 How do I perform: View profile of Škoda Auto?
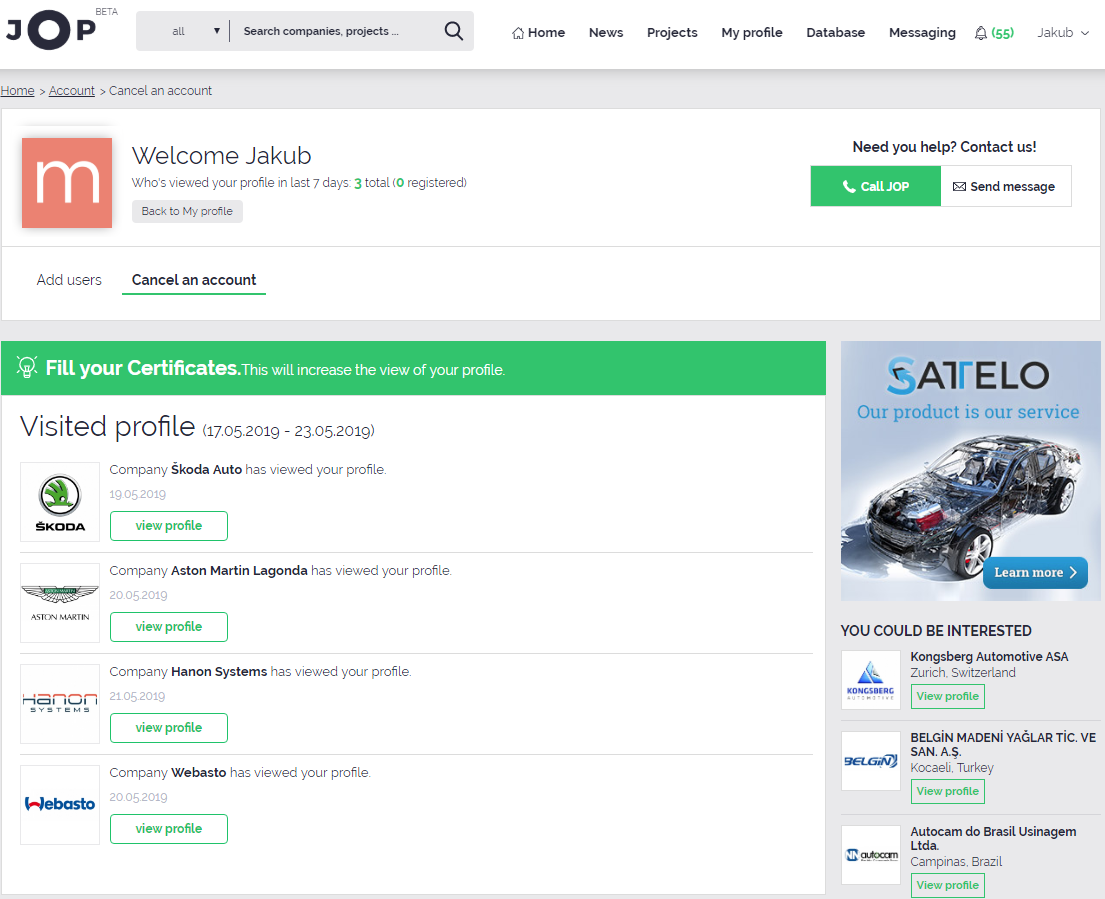[x=168, y=526]
